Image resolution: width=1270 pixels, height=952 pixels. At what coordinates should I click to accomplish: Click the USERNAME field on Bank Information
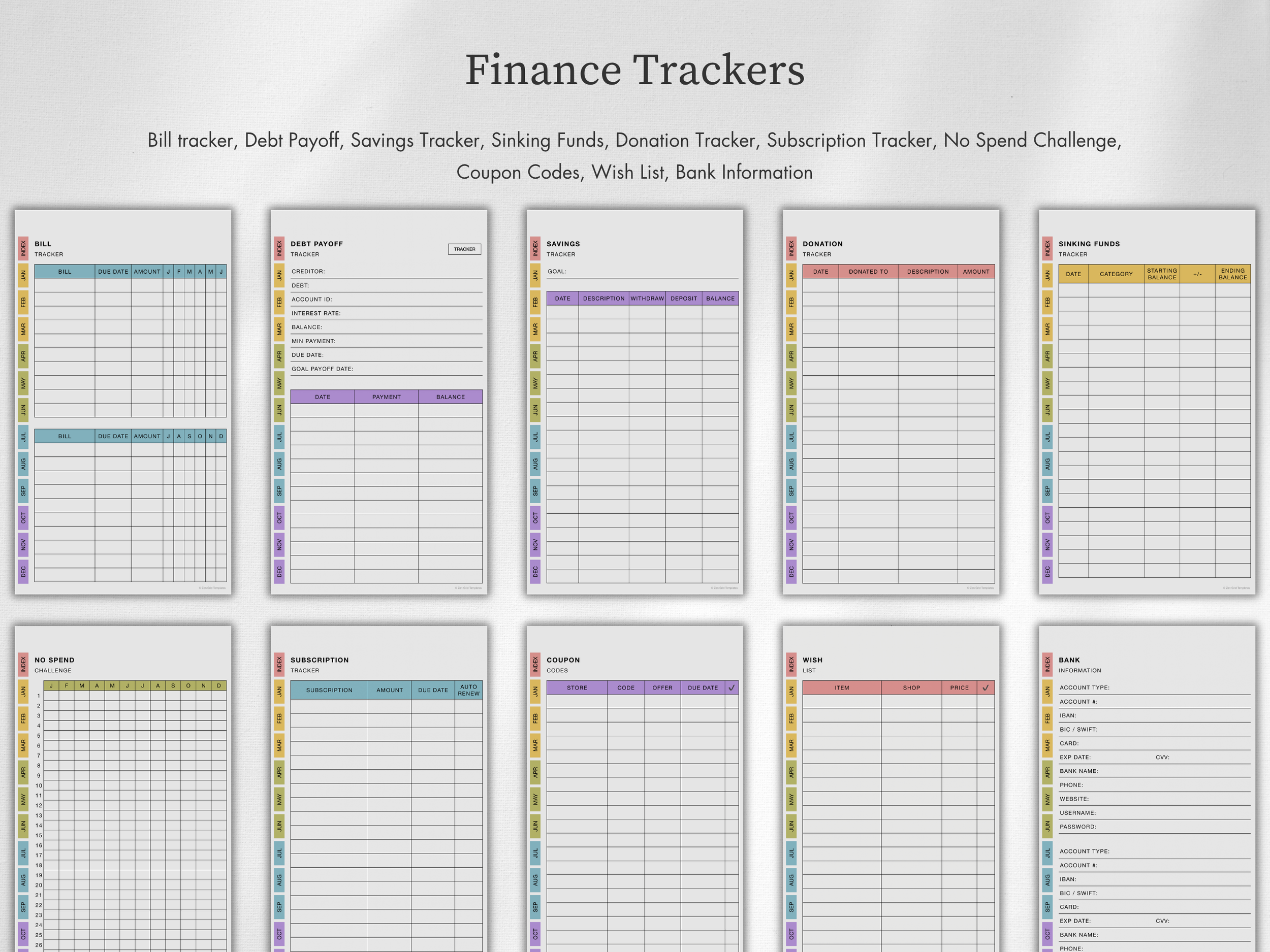pyautogui.click(x=1155, y=812)
